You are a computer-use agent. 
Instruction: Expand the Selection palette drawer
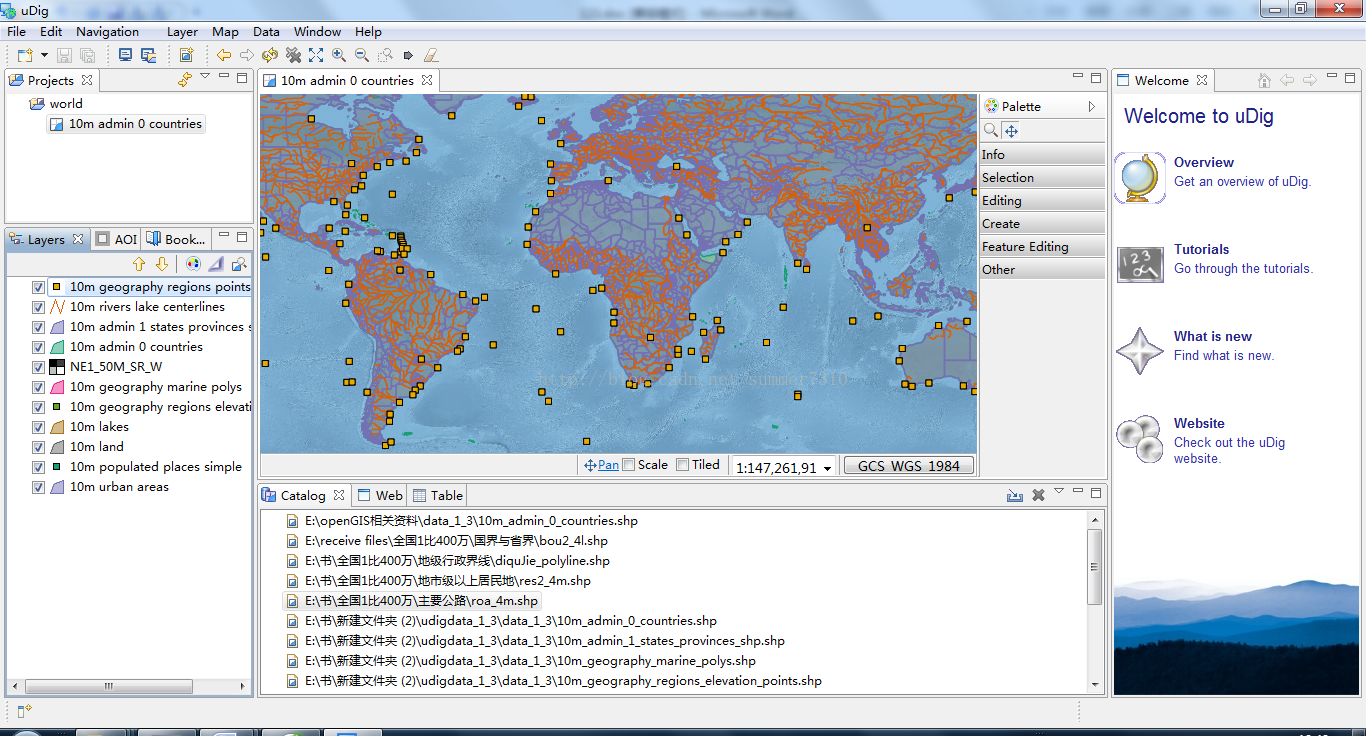coord(1042,177)
